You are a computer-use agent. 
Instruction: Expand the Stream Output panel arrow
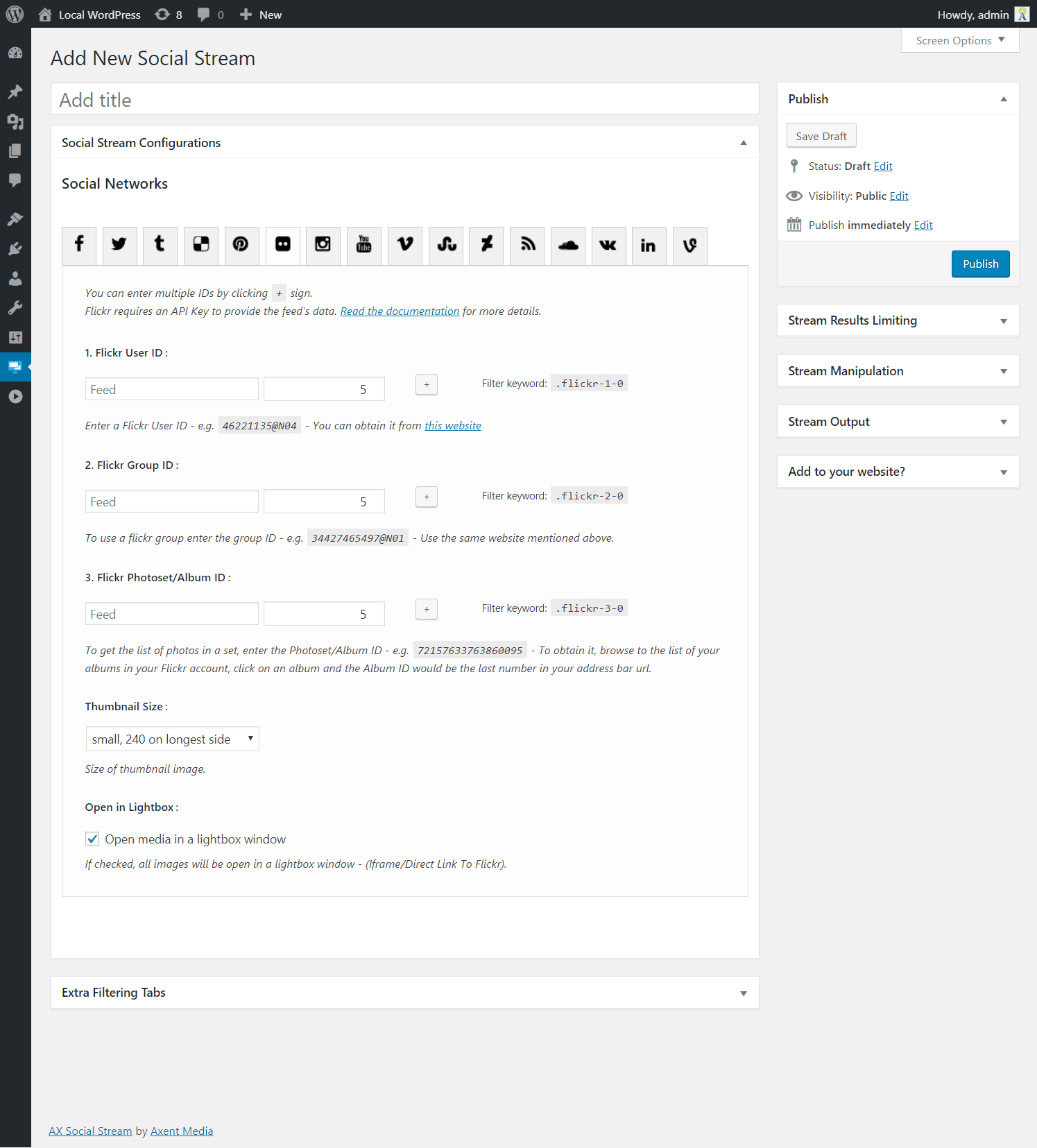point(1003,422)
